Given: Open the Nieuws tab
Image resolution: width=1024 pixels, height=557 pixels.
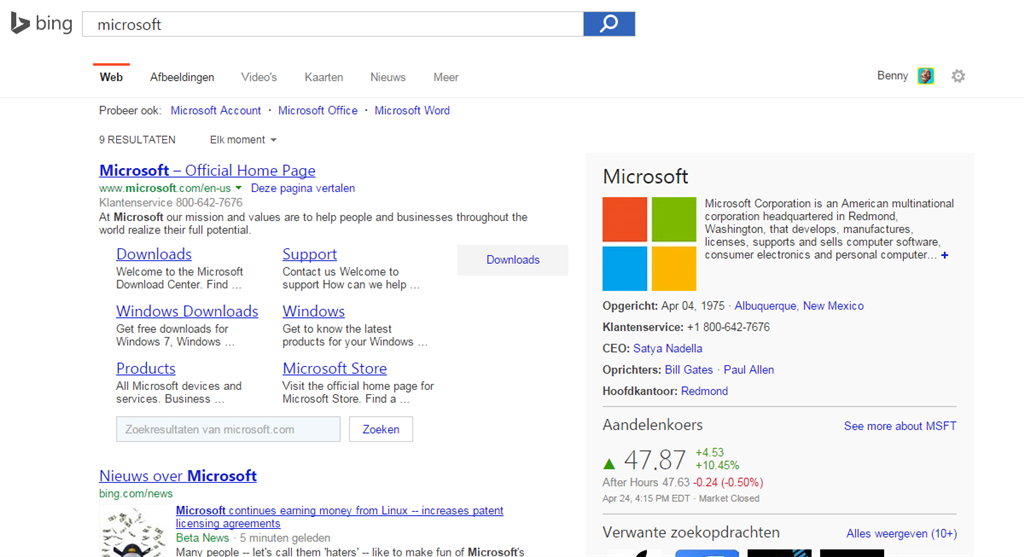Looking at the screenshot, I should click(388, 77).
